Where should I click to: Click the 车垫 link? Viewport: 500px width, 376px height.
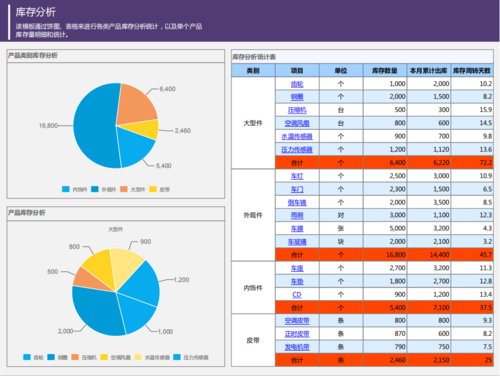click(x=297, y=282)
